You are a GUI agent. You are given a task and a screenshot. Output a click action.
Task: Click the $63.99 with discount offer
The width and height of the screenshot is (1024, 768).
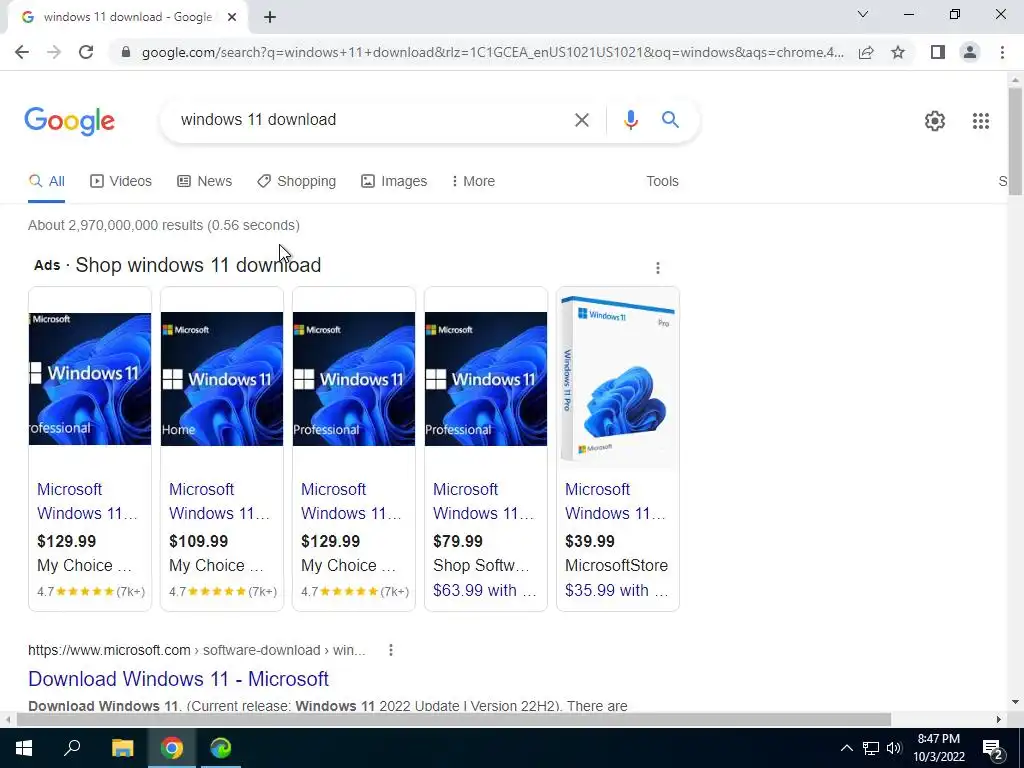(x=485, y=590)
